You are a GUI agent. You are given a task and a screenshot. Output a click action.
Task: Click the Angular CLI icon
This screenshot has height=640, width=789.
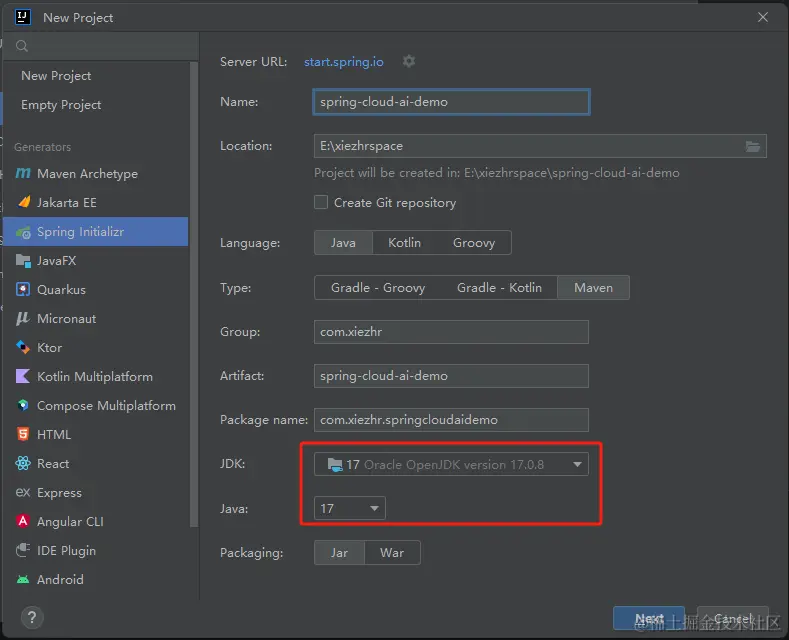coord(23,521)
